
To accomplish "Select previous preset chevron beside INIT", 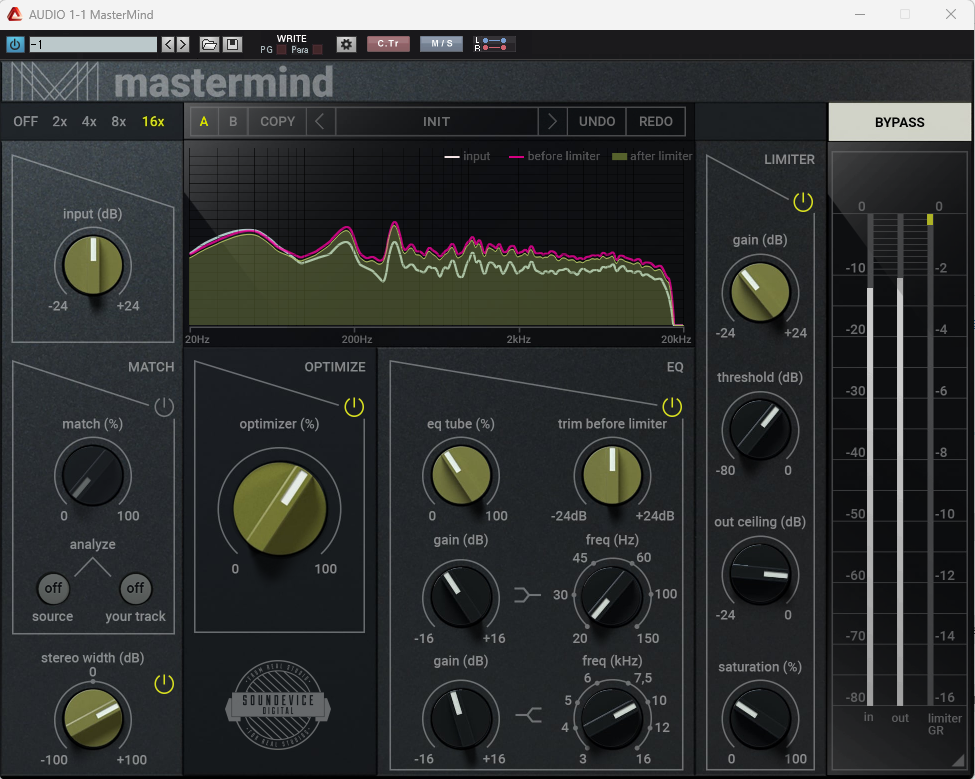I will (x=320, y=121).
